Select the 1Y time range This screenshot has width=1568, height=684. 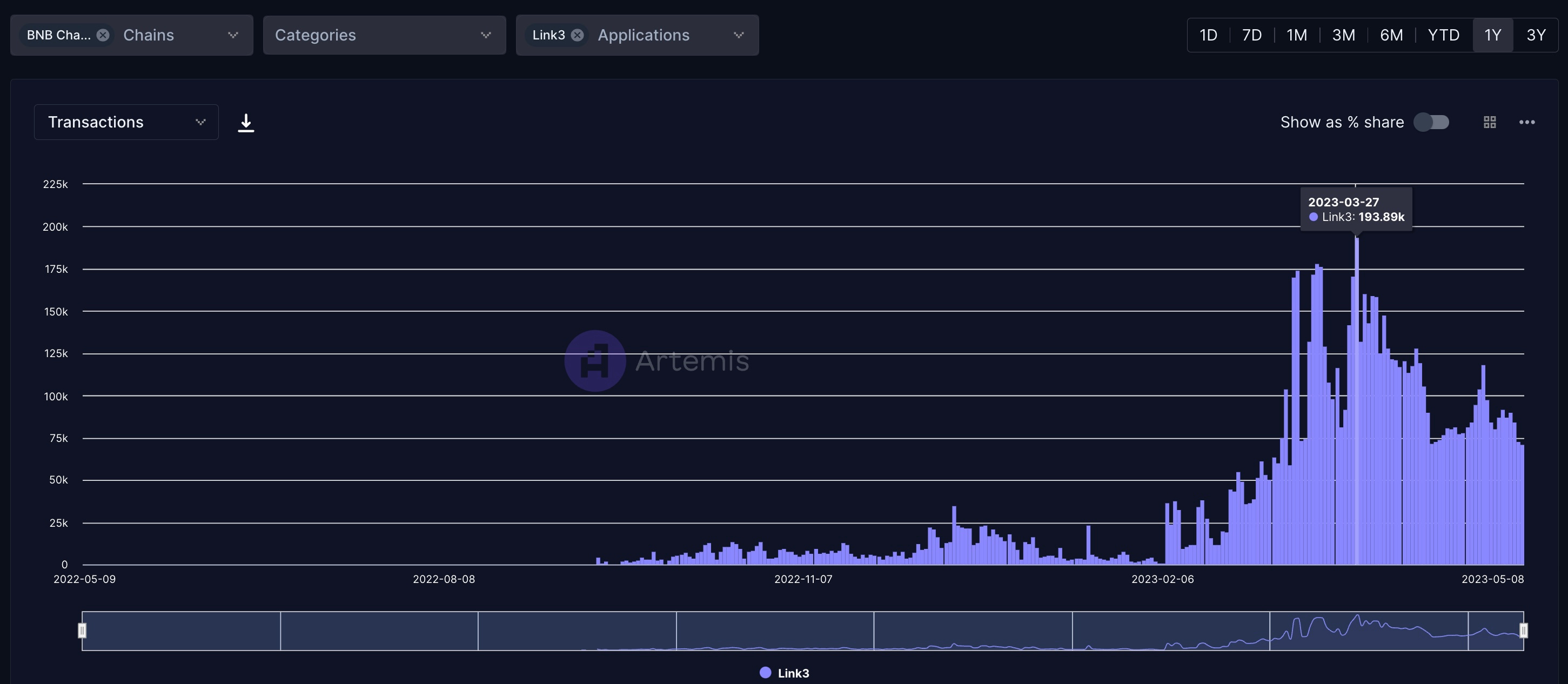pos(1492,35)
